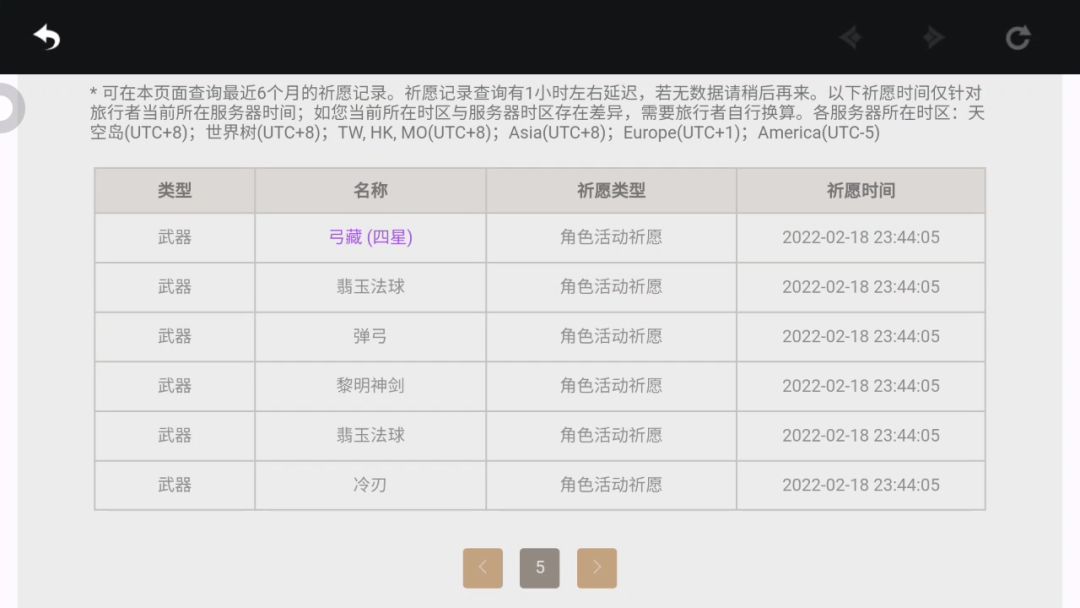1080x608 pixels.
Task: Select the 弹弓 item name
Action: point(371,337)
